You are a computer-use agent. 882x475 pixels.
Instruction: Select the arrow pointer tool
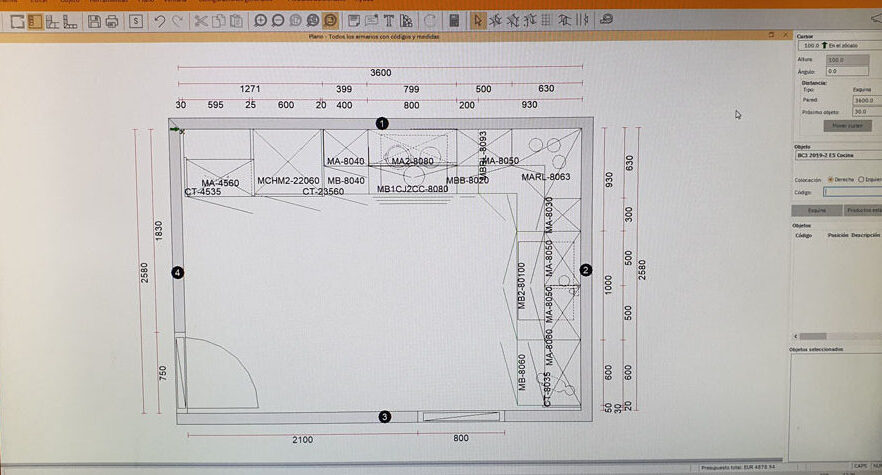point(478,21)
